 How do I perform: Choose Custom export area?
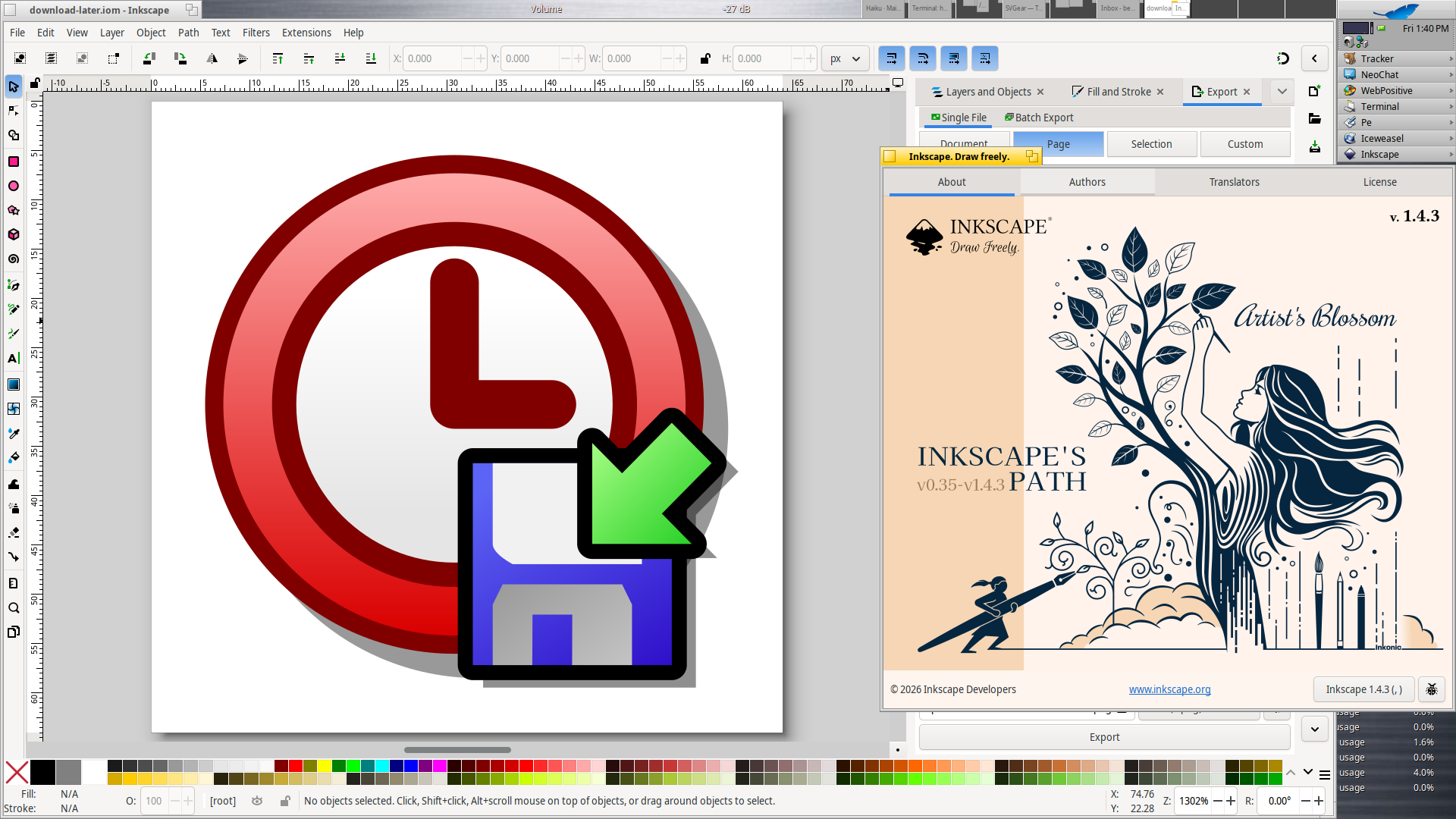click(1245, 144)
